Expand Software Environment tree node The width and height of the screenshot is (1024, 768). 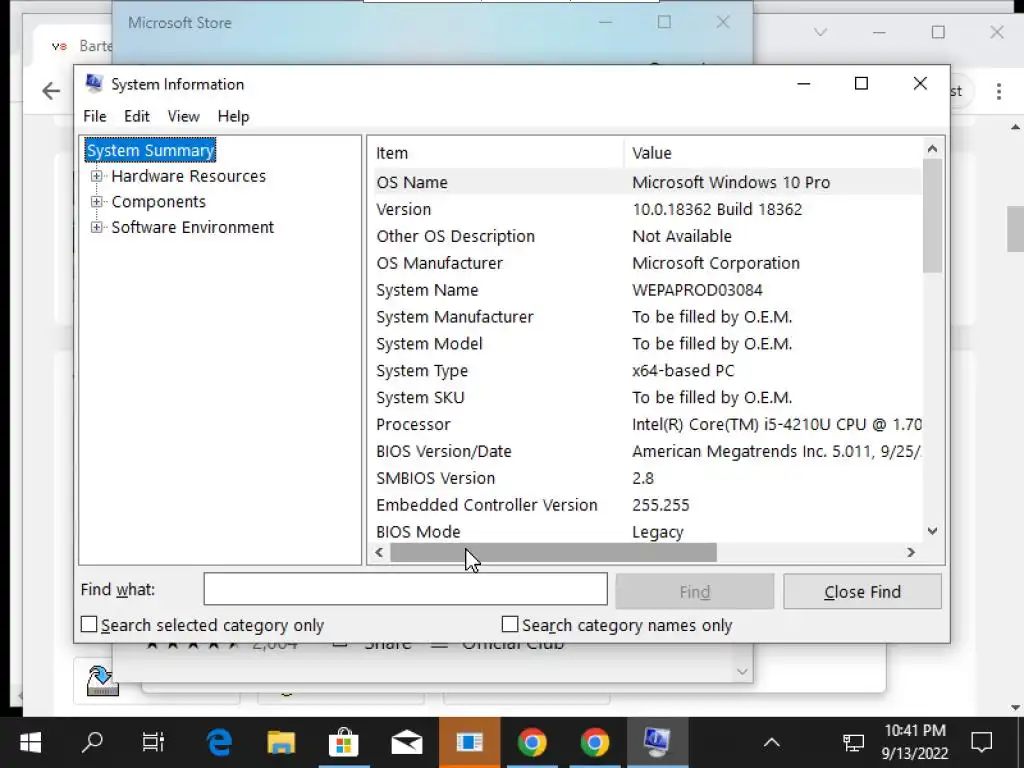click(97, 227)
